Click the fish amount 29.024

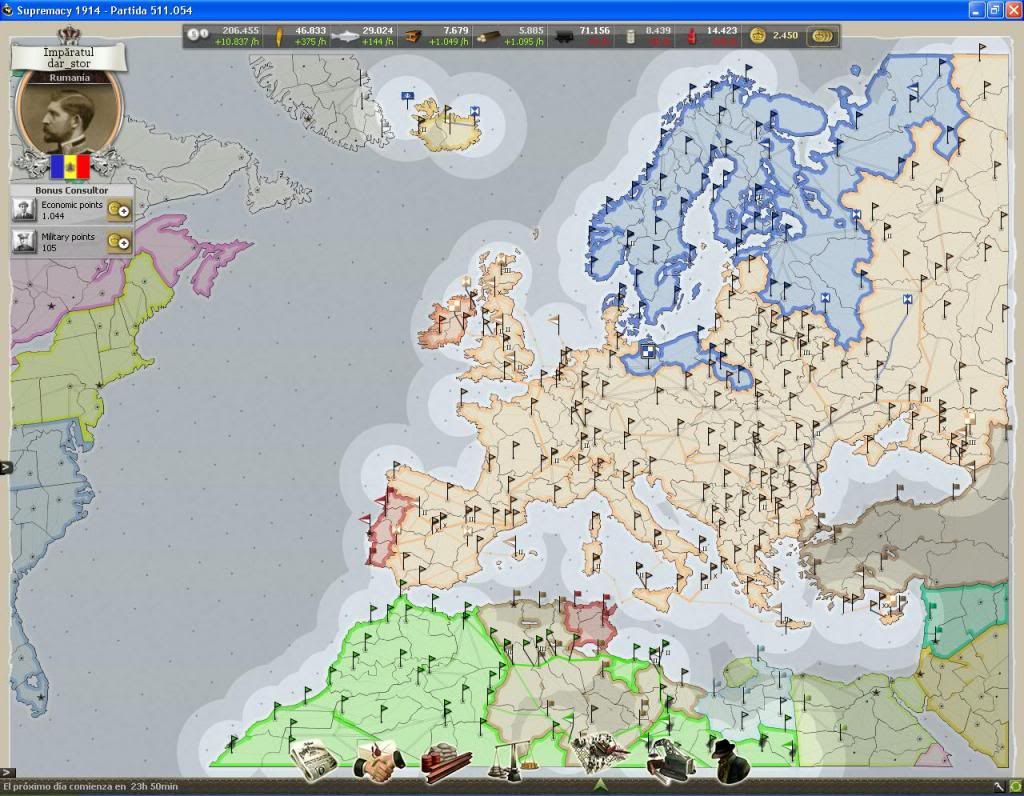[x=377, y=30]
